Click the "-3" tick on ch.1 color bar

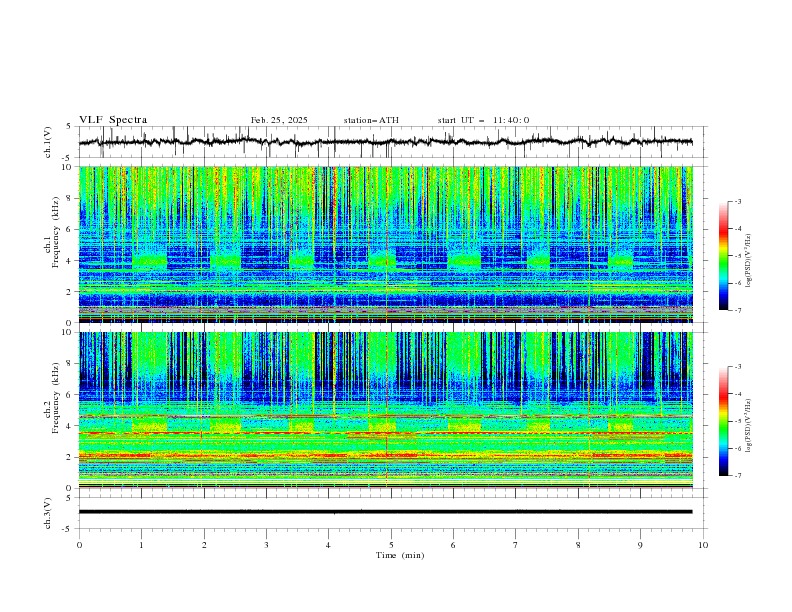coord(737,201)
